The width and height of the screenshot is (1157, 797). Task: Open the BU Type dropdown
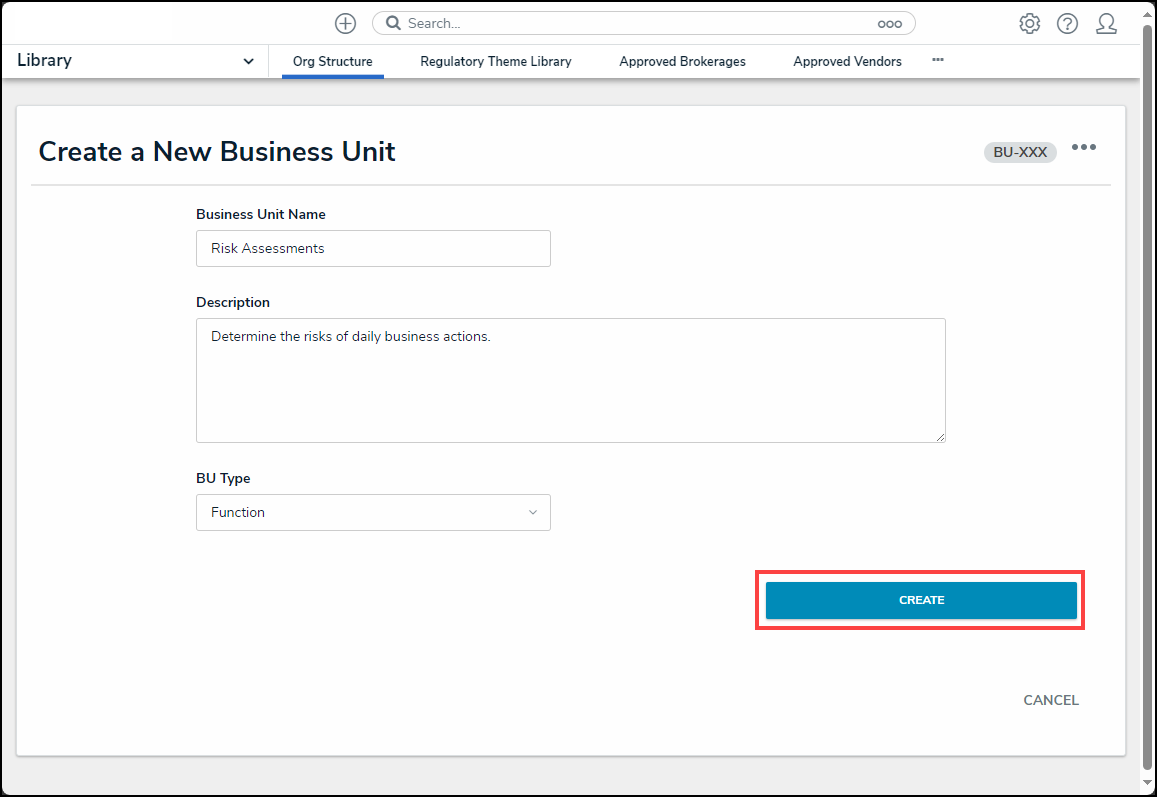373,512
